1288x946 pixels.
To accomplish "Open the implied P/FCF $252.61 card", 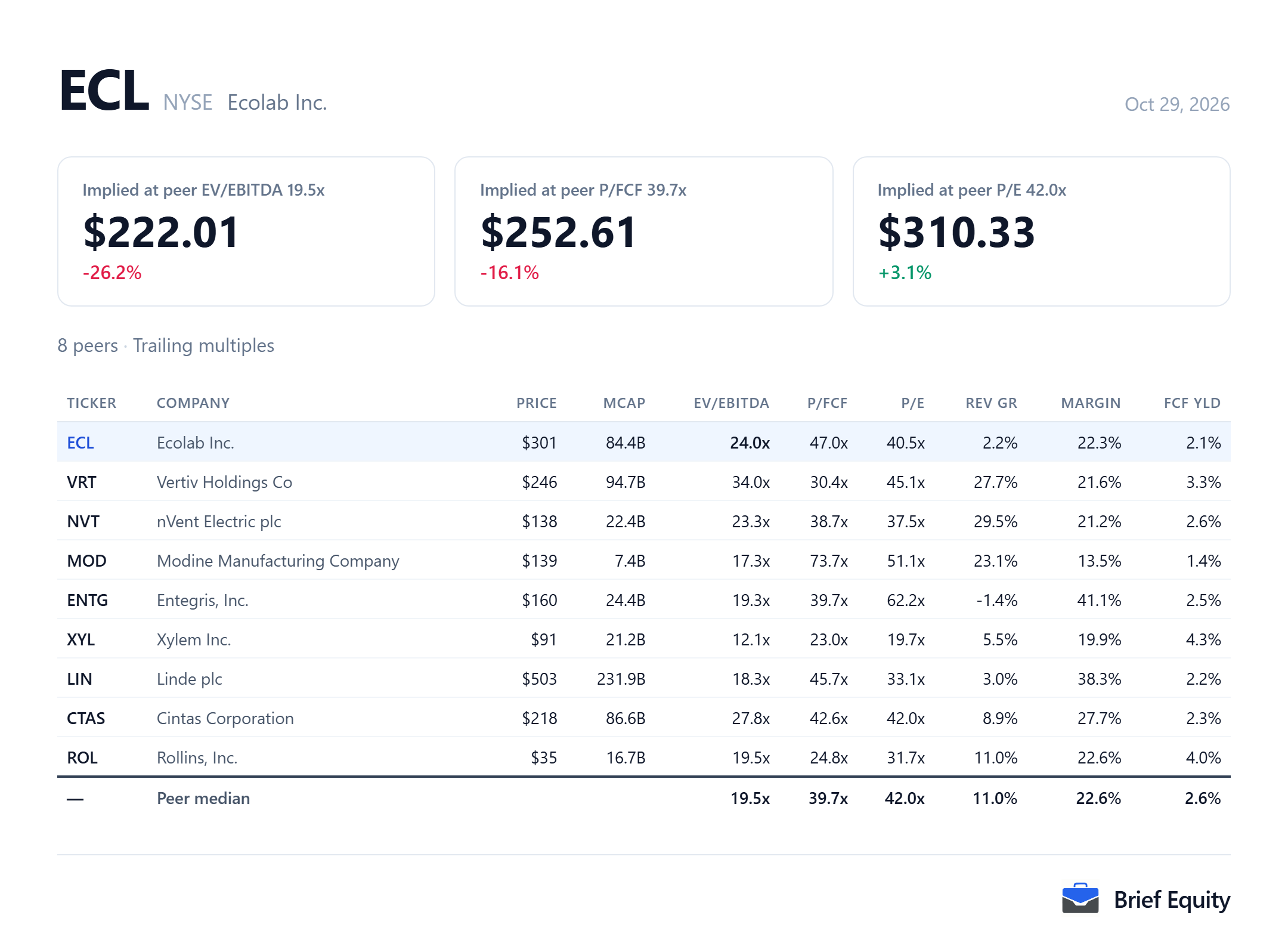I will click(644, 231).
